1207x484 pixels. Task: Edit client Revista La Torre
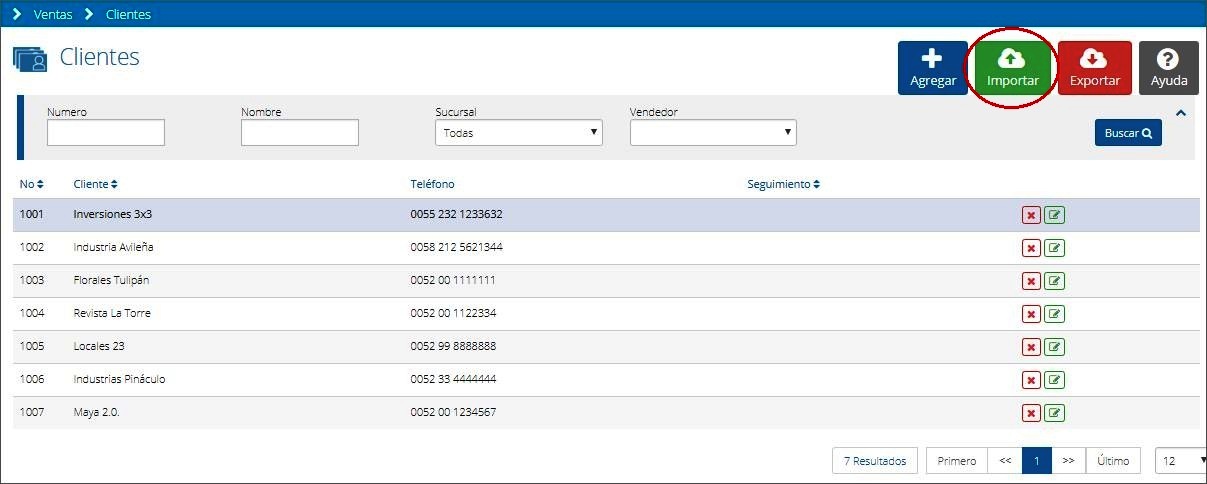[x=1054, y=314]
